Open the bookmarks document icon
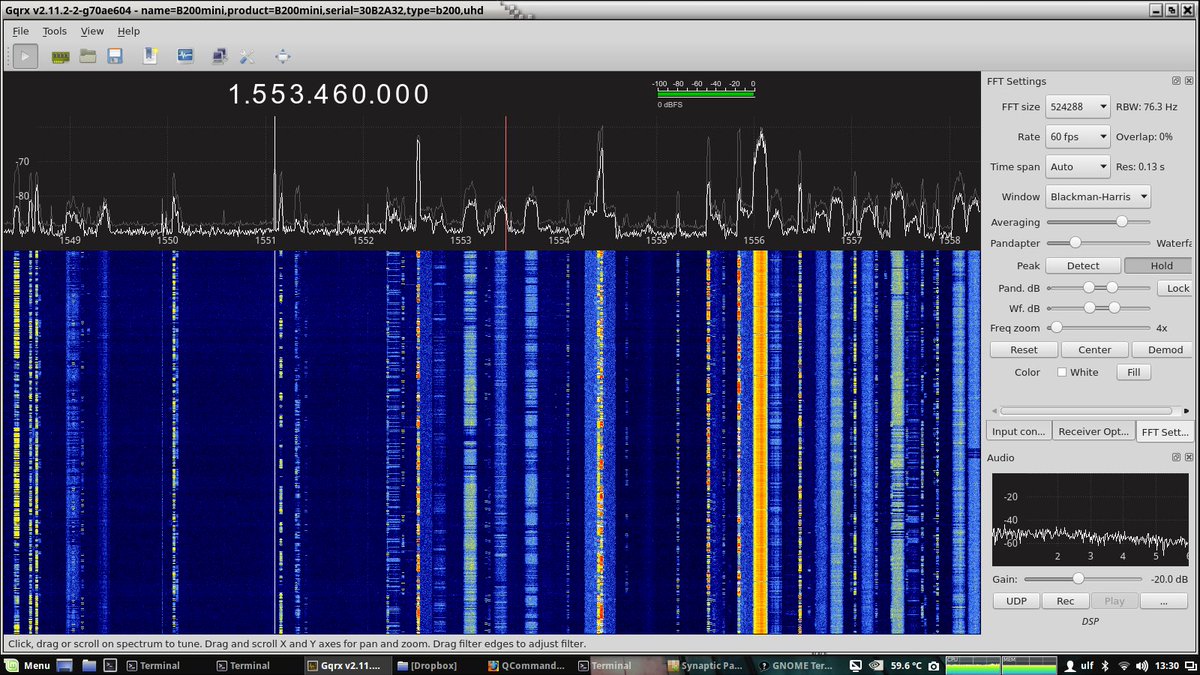The width and height of the screenshot is (1200, 675). click(151, 56)
